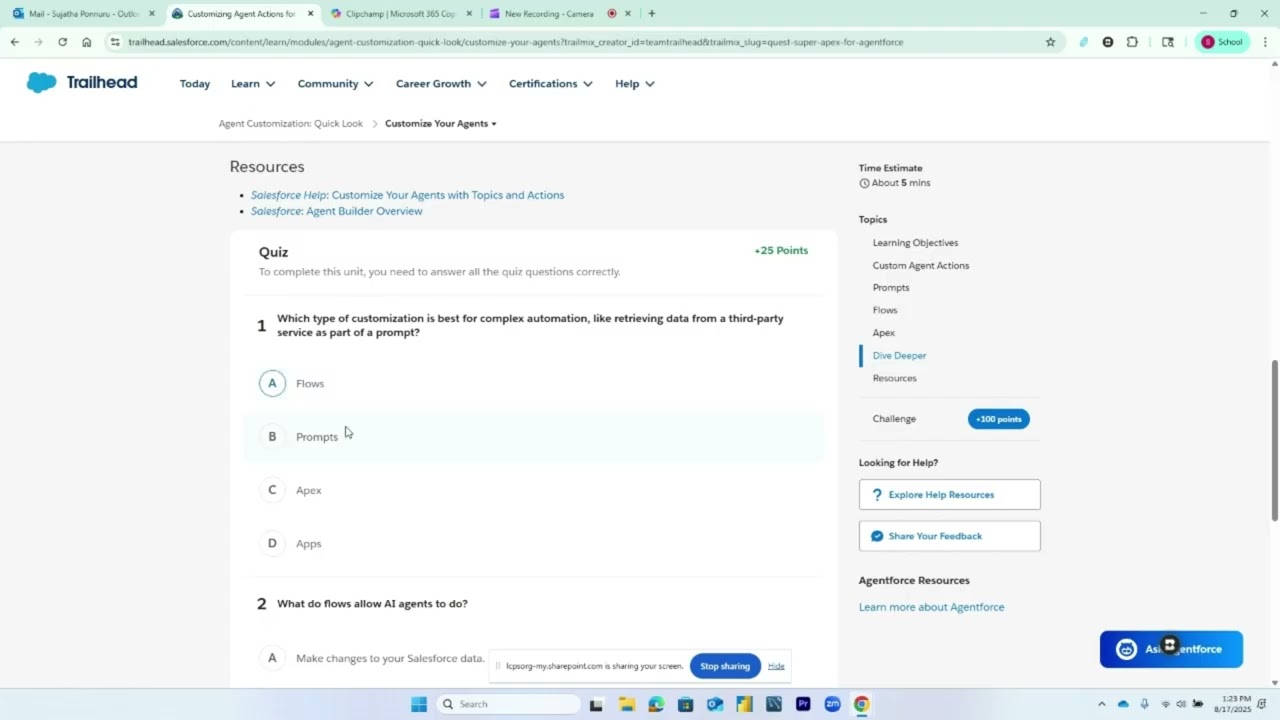Click the link extension icon beside bookmark star
1280x720 pixels.
click(x=1083, y=42)
